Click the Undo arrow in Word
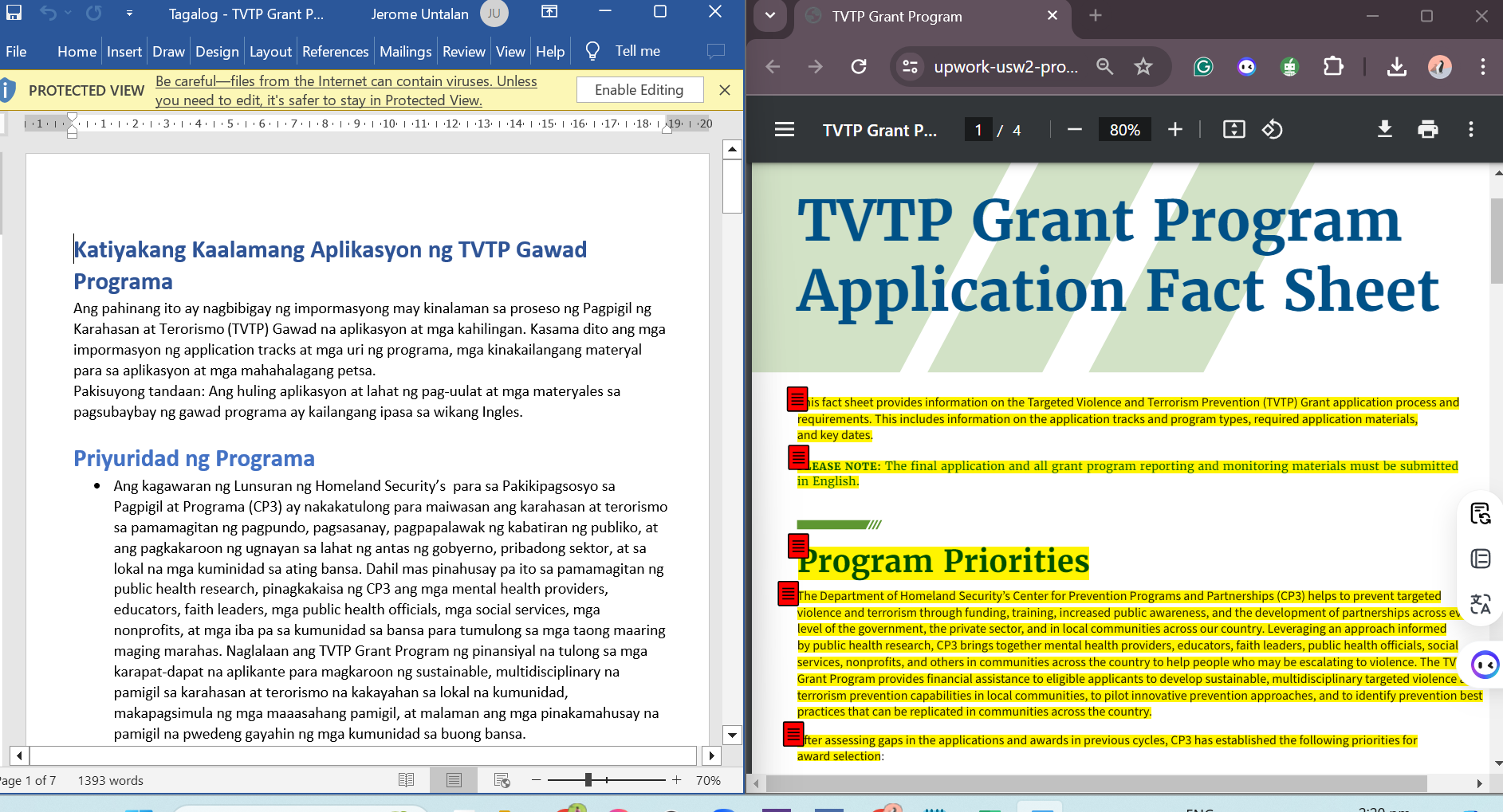 coord(48,13)
